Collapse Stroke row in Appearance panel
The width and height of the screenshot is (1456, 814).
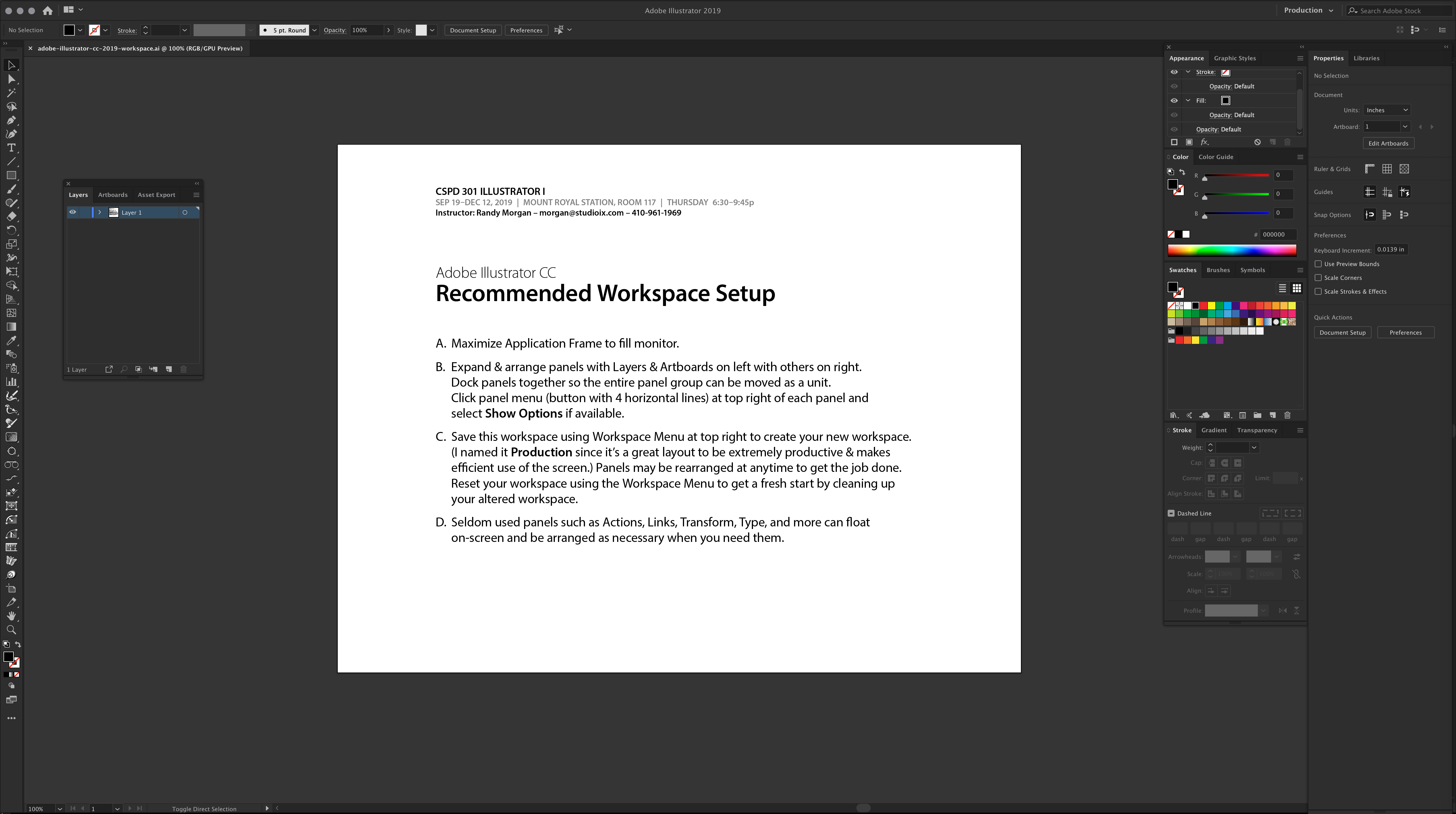click(1187, 72)
